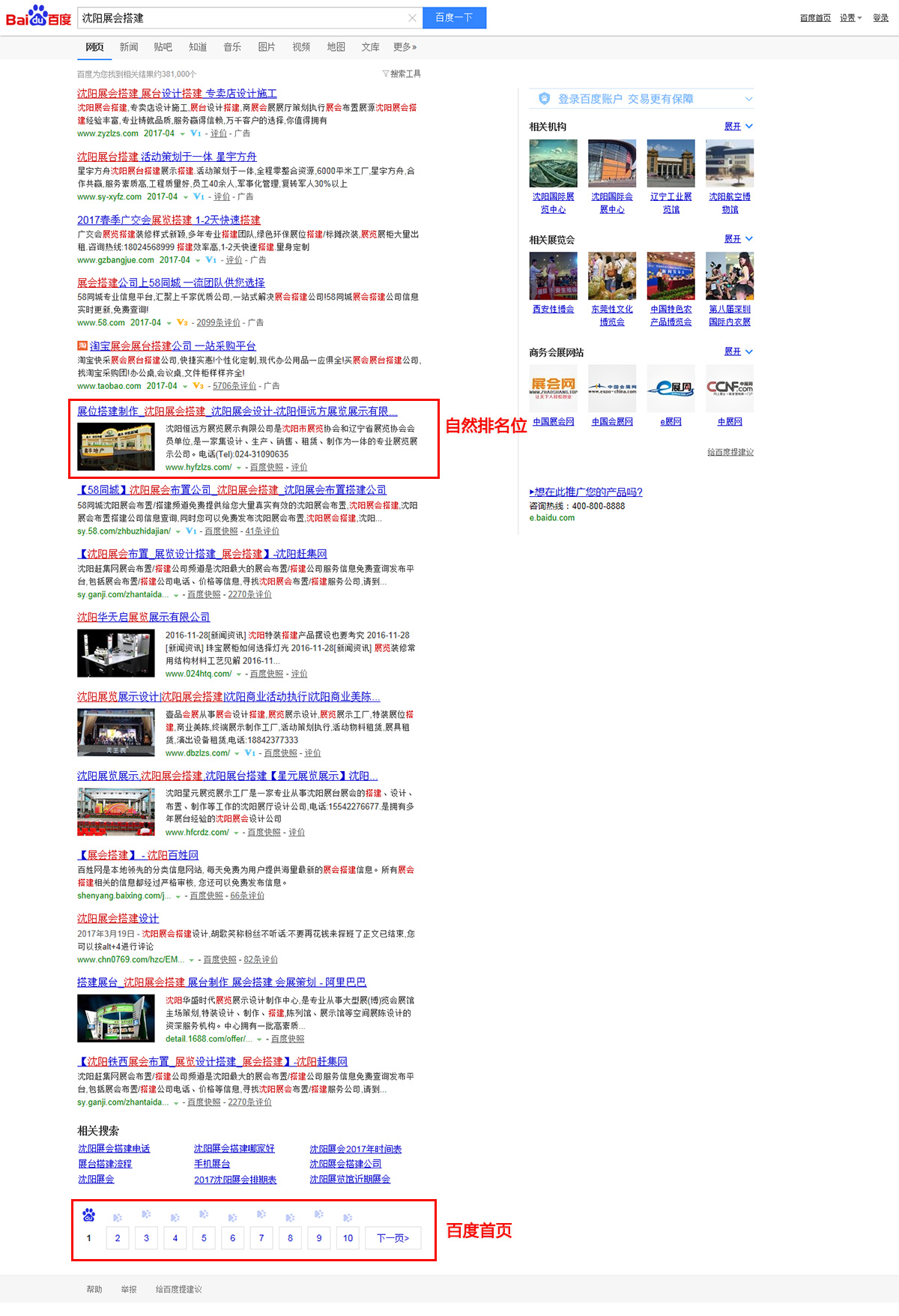
Task: Open the arrow menu beside www.sy-xyfz.com
Action: click(x=185, y=198)
